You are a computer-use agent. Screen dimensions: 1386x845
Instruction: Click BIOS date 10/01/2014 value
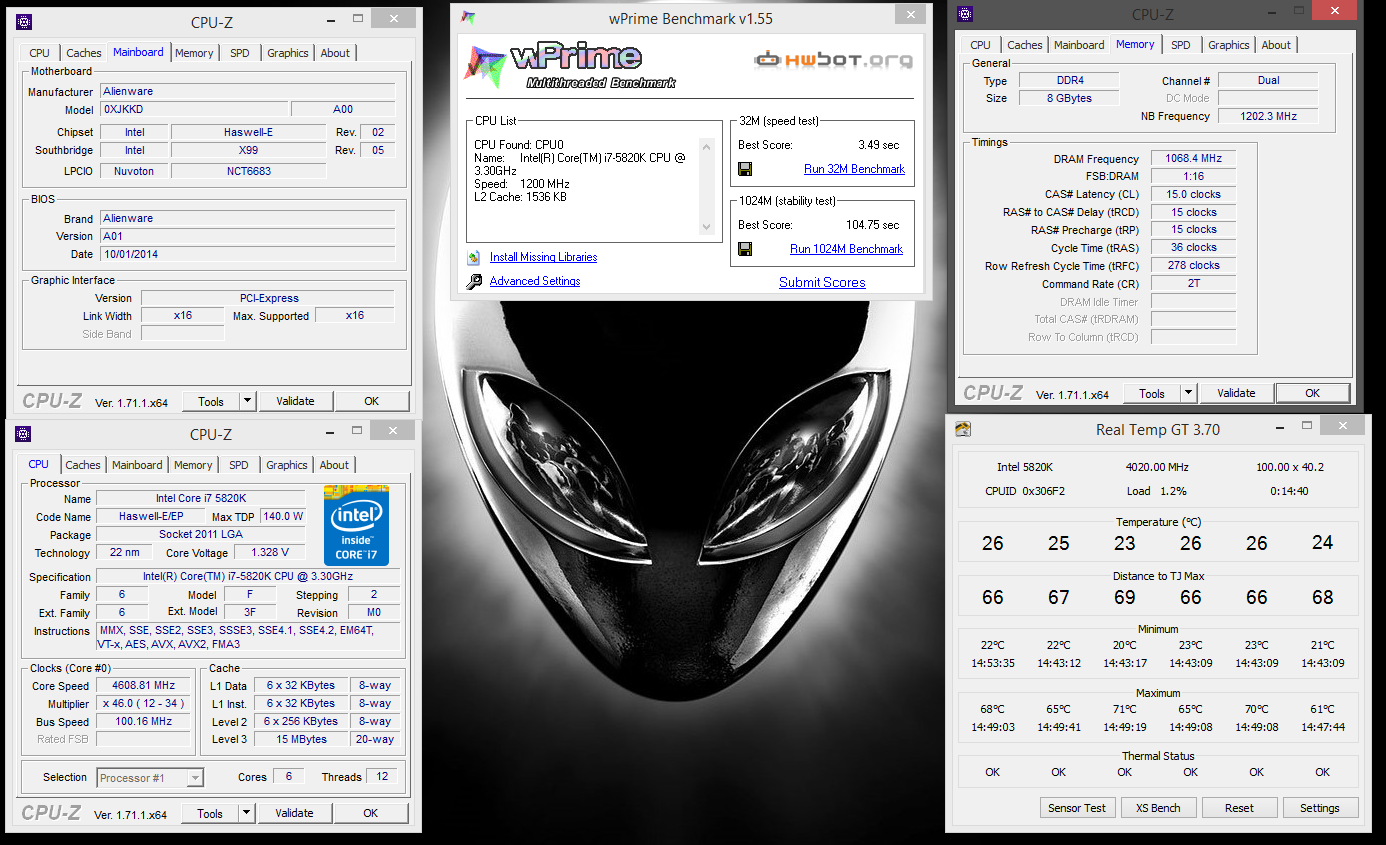(x=247, y=254)
